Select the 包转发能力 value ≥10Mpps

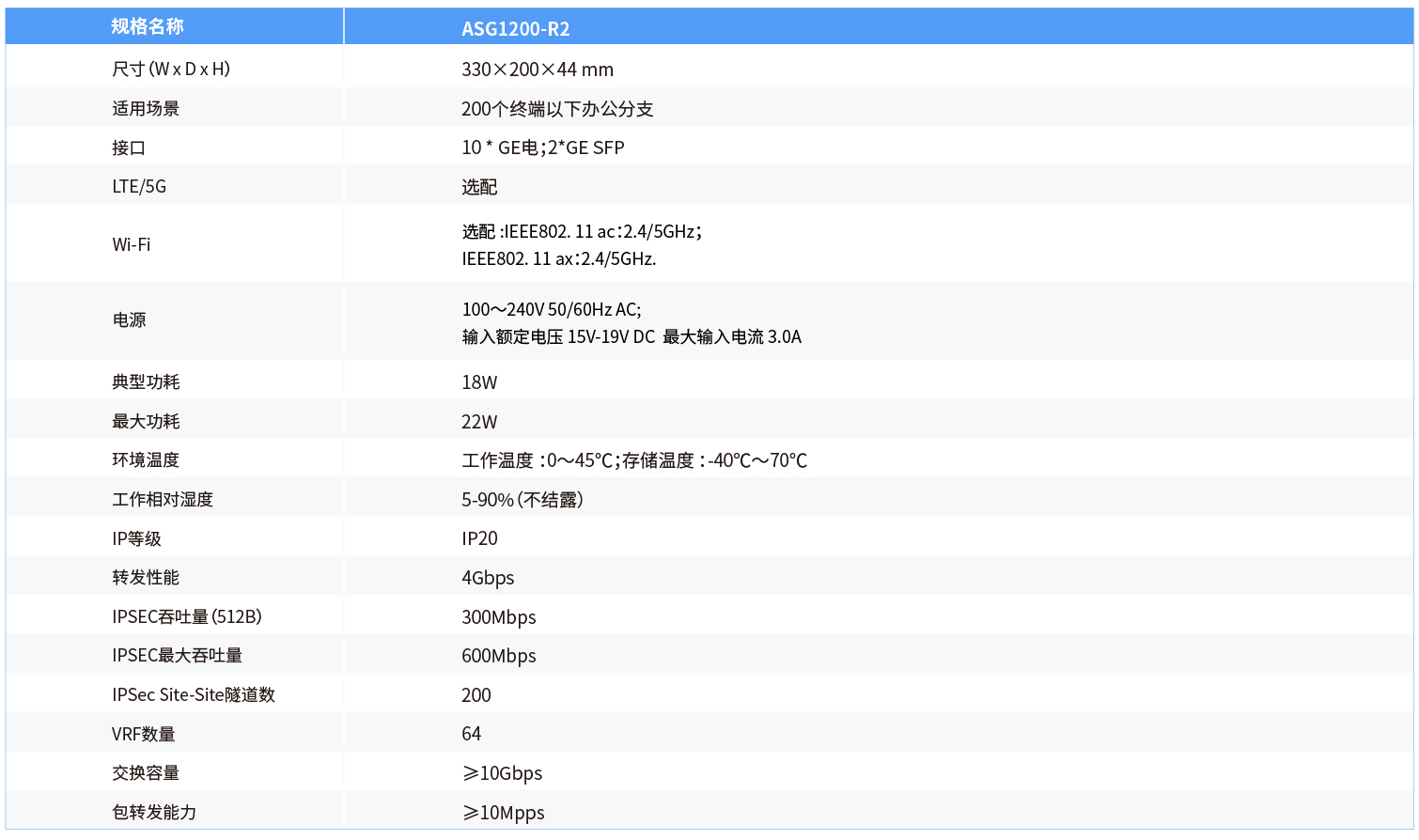click(x=503, y=812)
